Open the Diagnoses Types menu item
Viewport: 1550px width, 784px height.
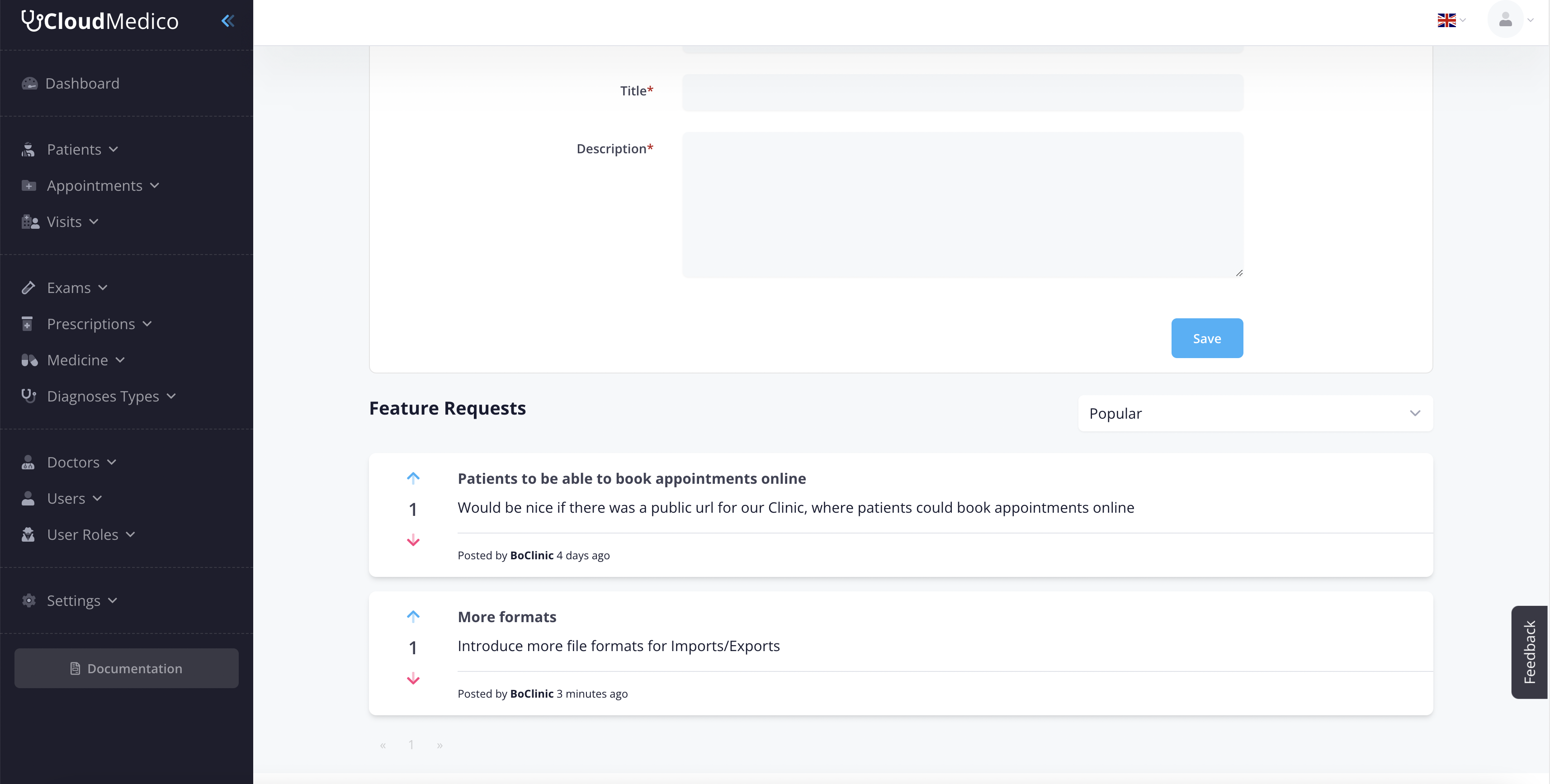point(103,397)
